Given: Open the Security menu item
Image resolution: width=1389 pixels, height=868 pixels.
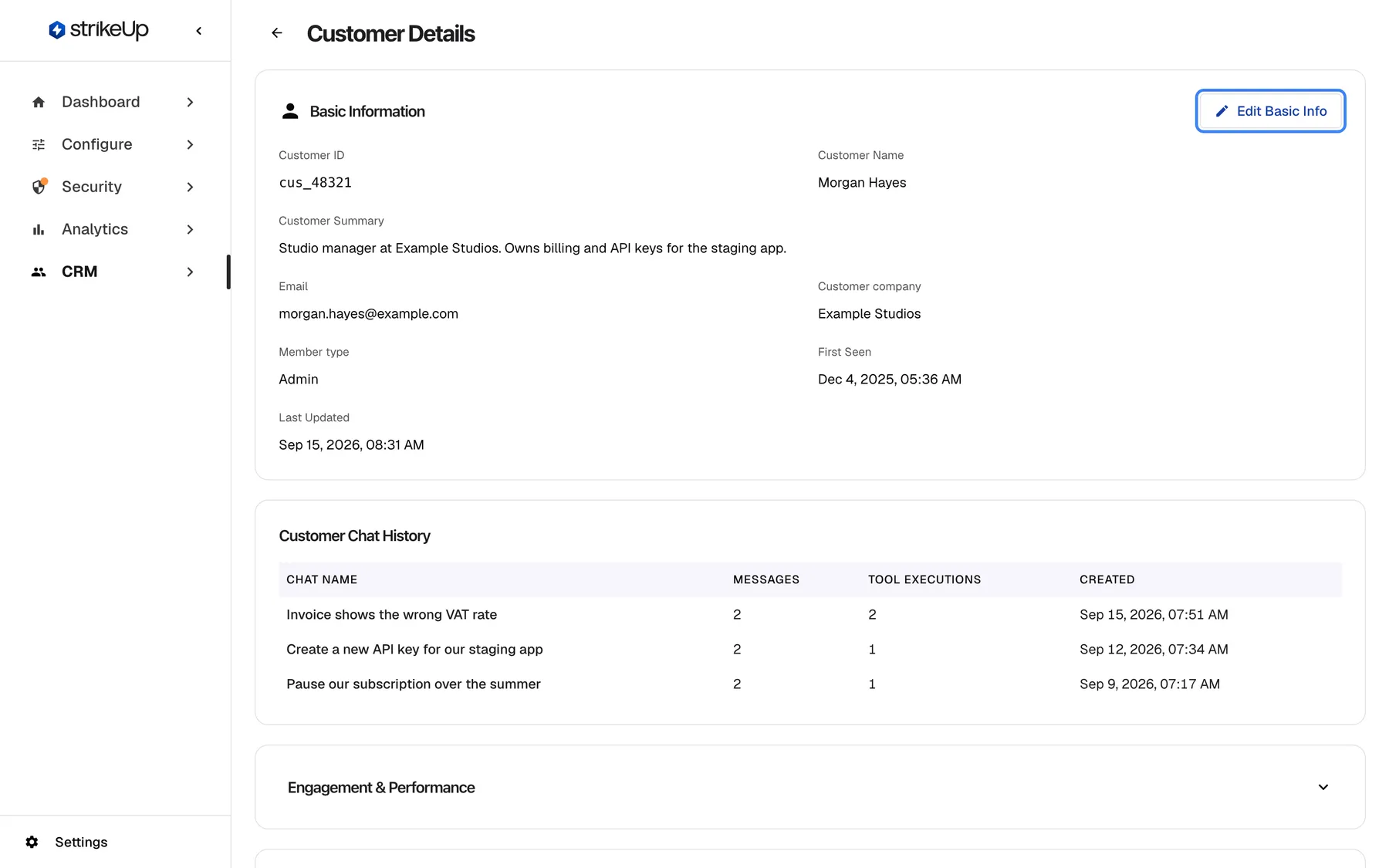Looking at the screenshot, I should pos(114,187).
